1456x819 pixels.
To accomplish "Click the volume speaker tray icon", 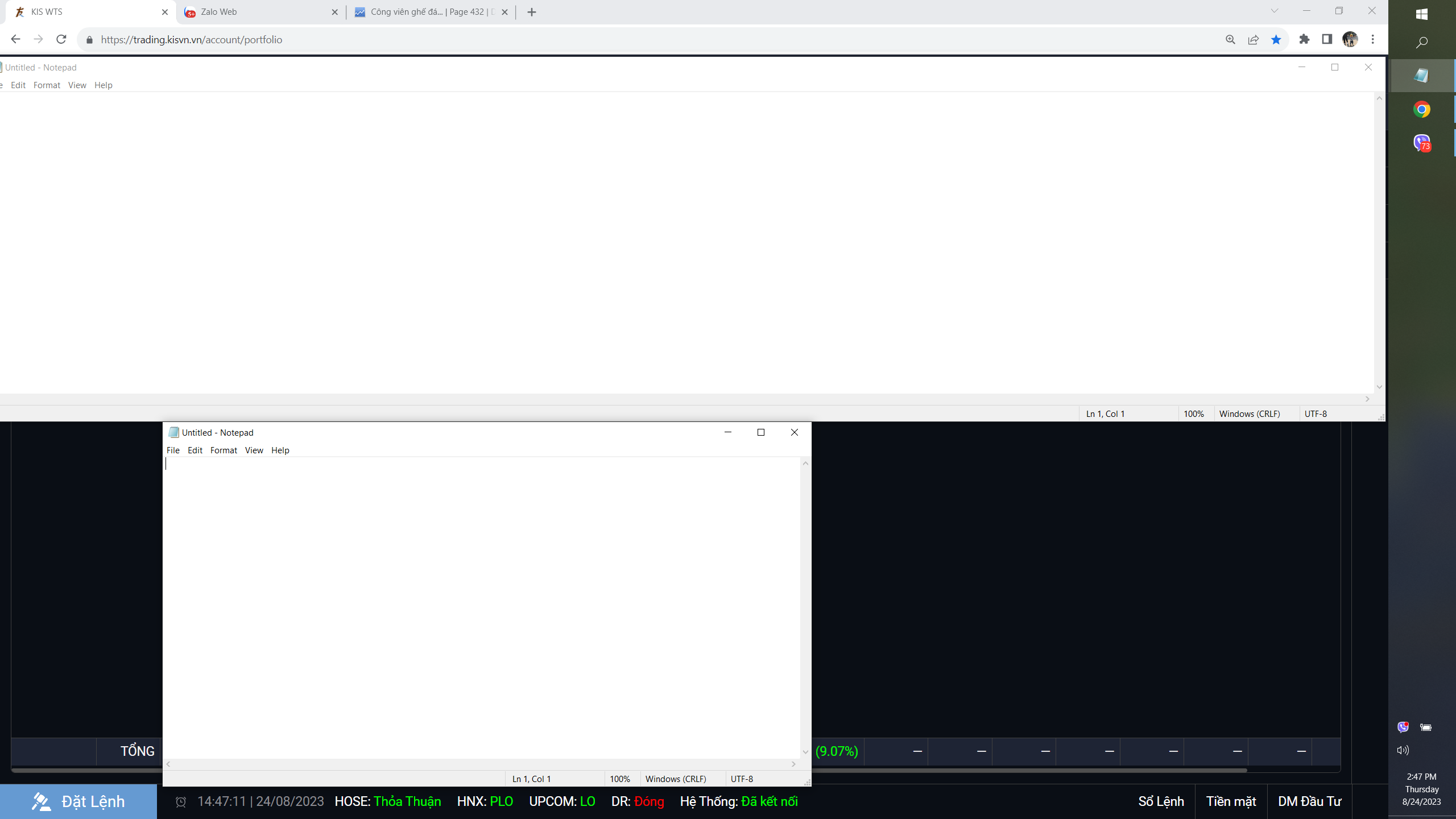I will click(x=1403, y=750).
